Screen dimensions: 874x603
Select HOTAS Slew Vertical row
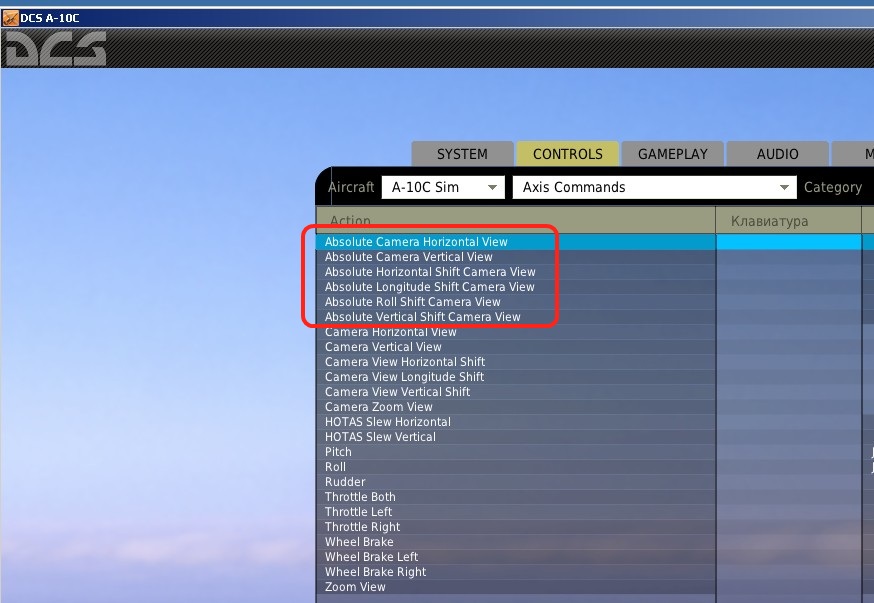(516, 437)
